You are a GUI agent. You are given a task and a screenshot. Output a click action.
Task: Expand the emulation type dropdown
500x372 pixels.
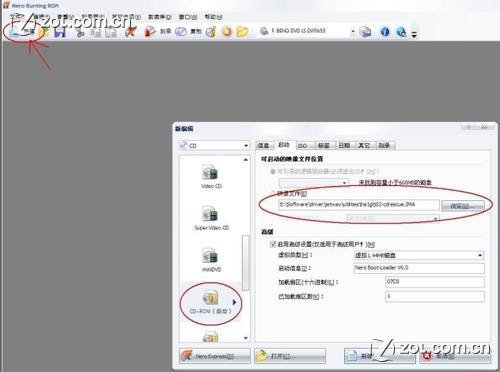(419, 255)
